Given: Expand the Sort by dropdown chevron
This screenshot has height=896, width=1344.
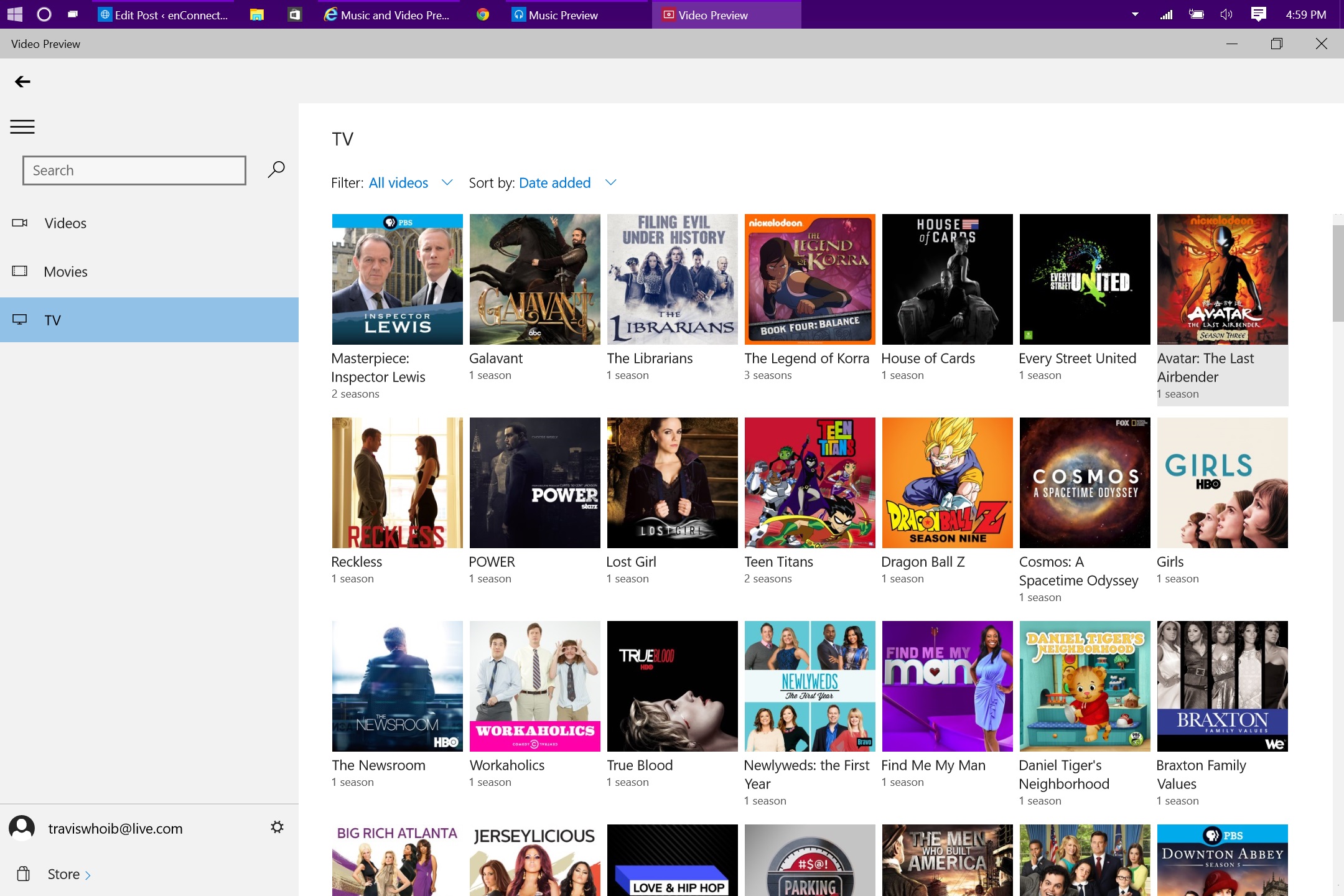Looking at the screenshot, I should (x=610, y=182).
